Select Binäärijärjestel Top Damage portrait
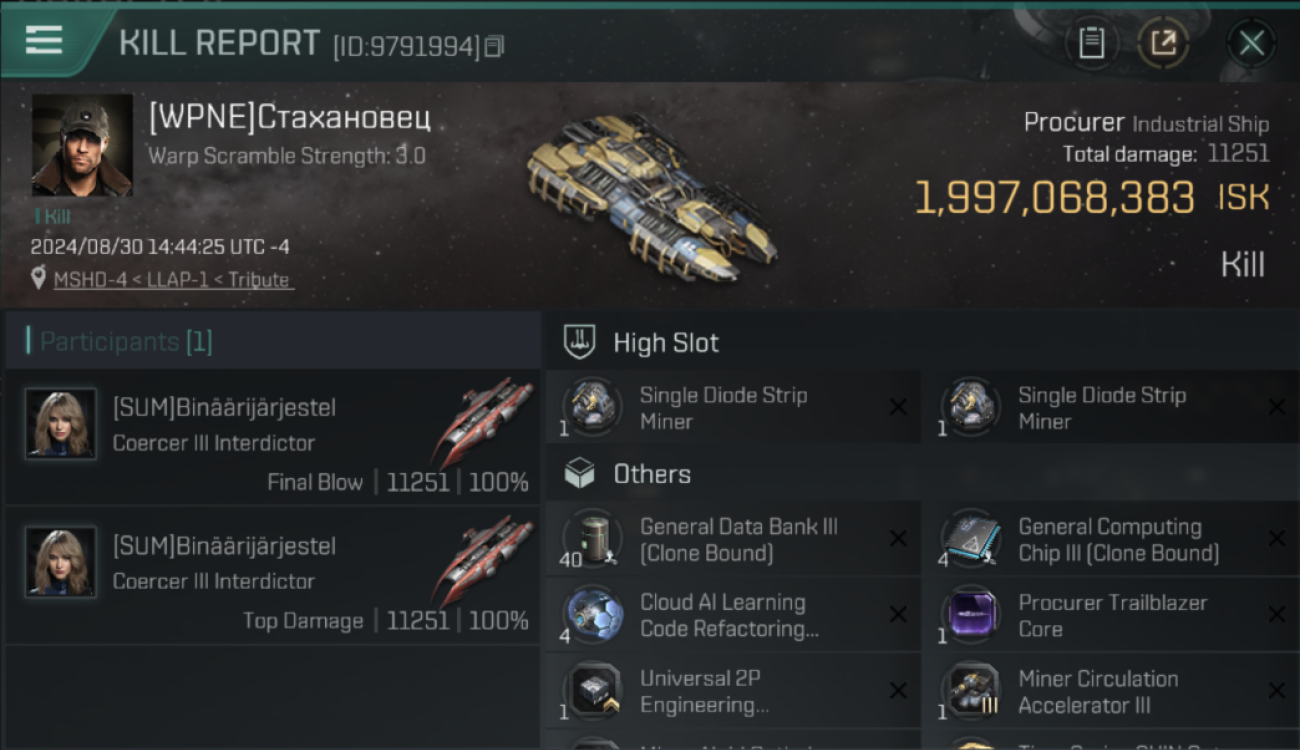The width and height of the screenshot is (1300, 750). (x=62, y=562)
